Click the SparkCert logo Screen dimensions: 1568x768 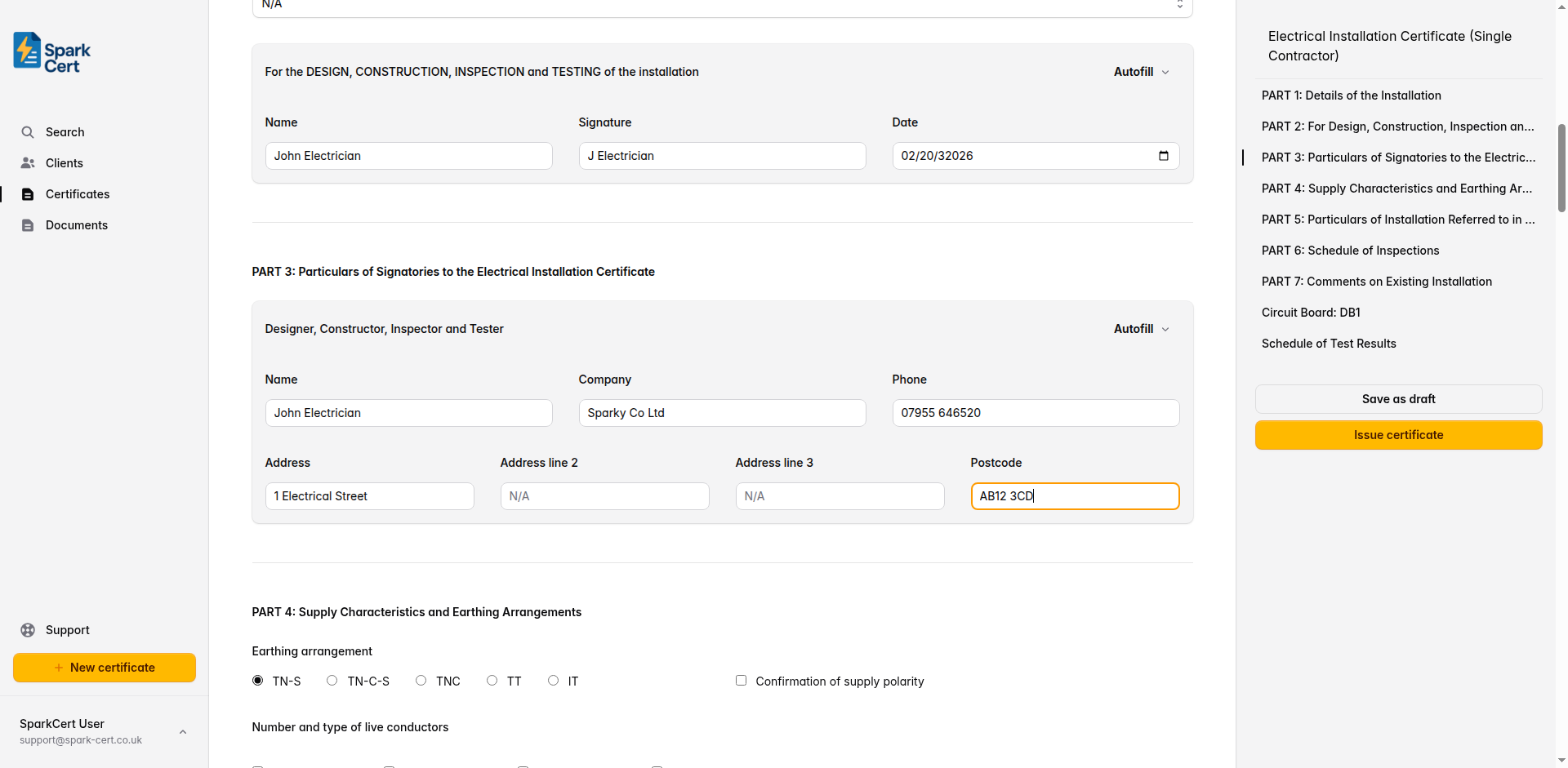51,51
